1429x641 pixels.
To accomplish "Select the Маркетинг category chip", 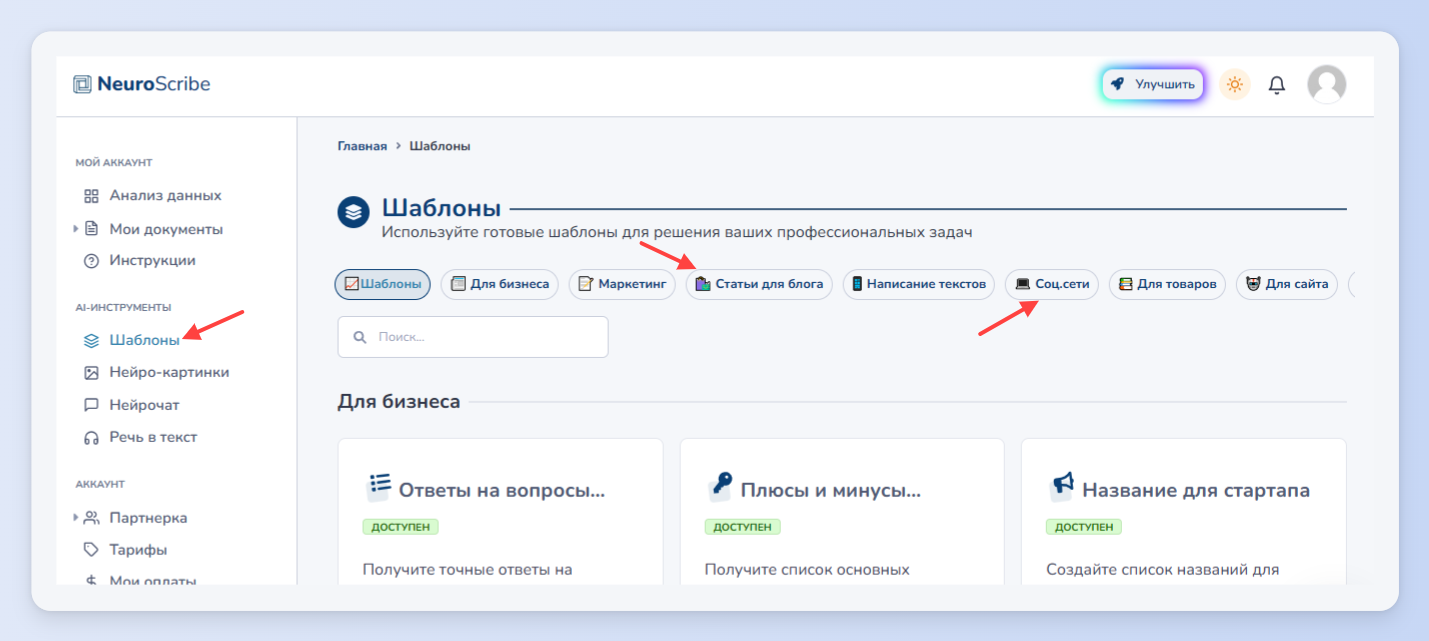I will (622, 284).
